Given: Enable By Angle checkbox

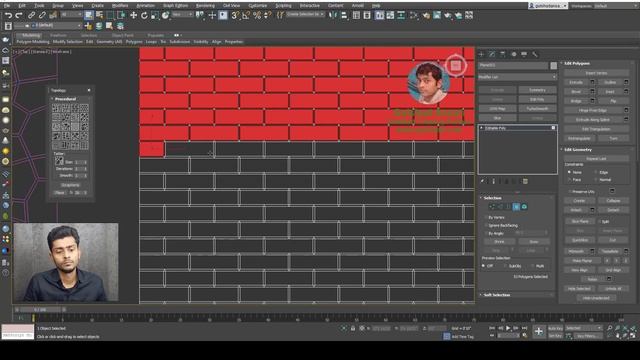Looking at the screenshot, I should pos(486,233).
